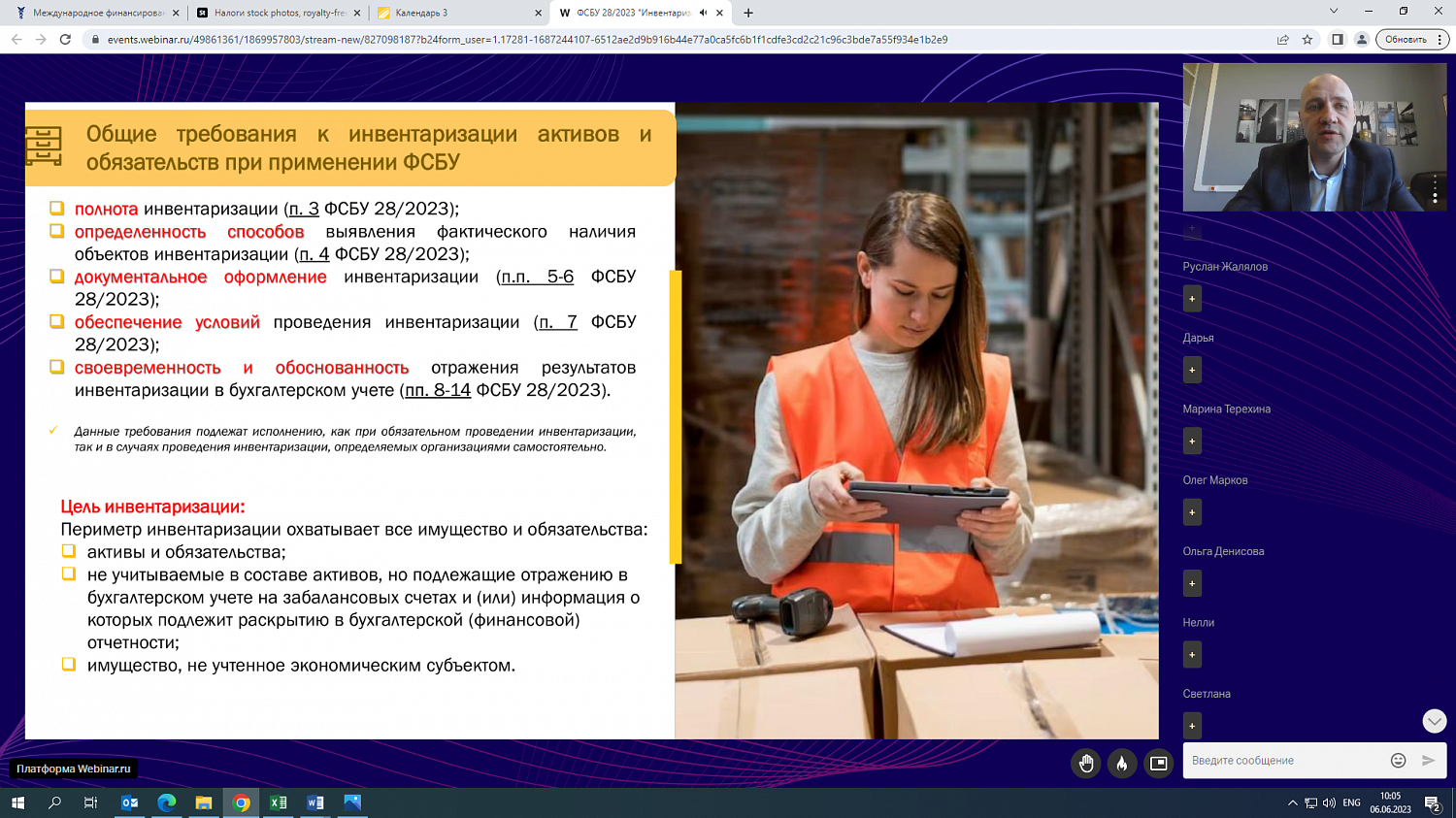Open a new browser tab
Viewport: 1456px width, 818px height.
(x=748, y=13)
